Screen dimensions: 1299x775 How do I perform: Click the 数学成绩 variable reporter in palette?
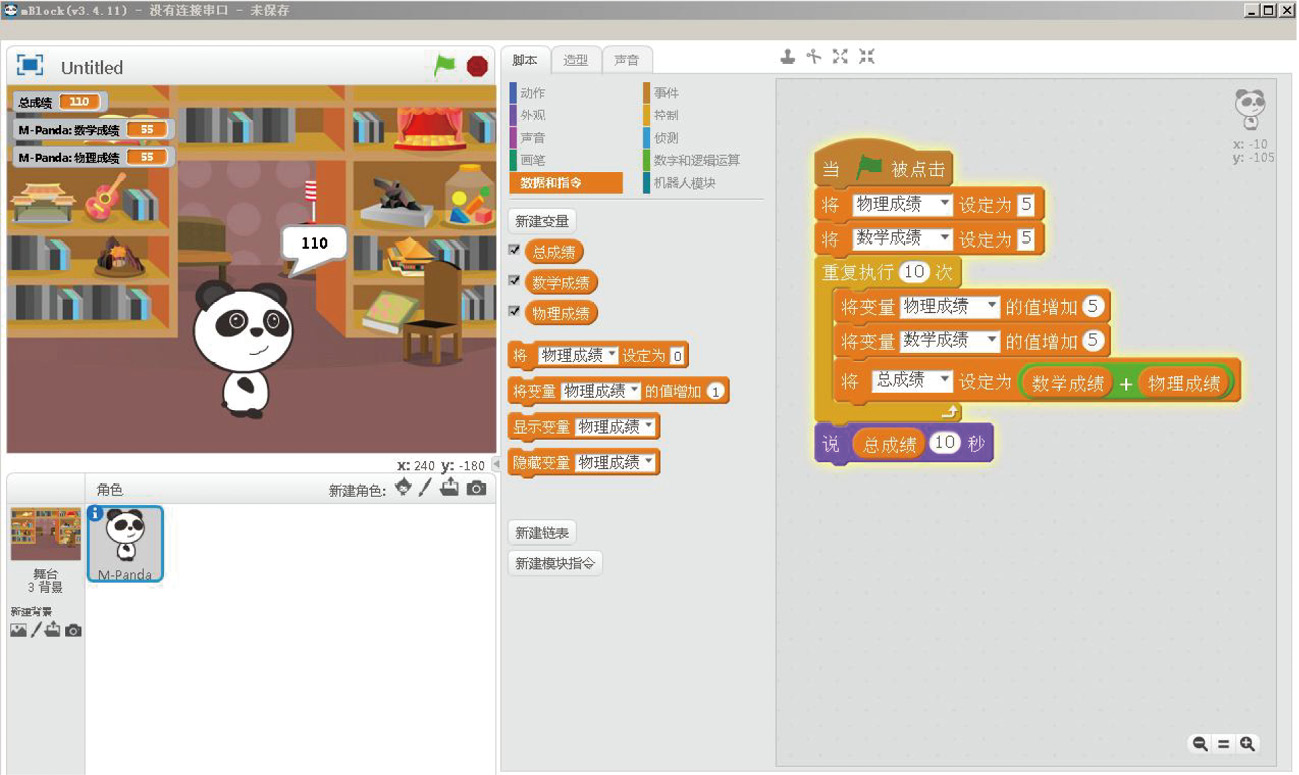[561, 283]
